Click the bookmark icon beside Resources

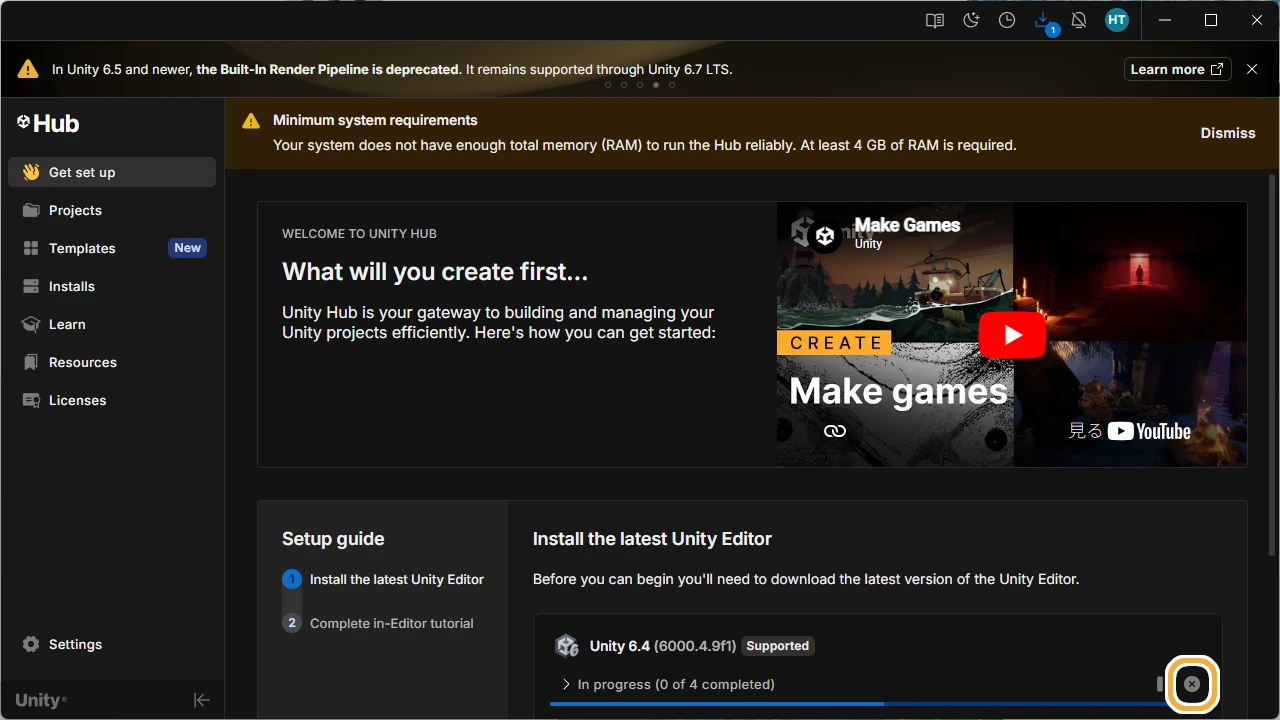[31, 362]
